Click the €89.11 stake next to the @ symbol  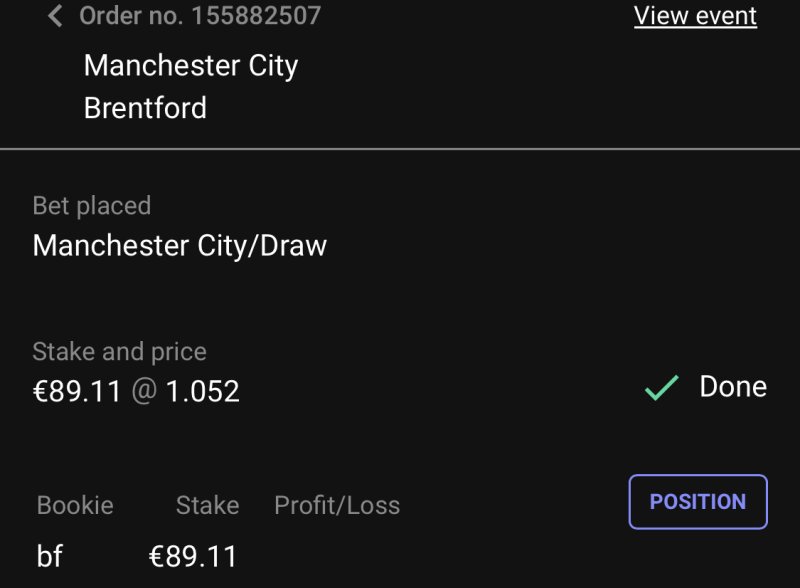[x=77, y=391]
